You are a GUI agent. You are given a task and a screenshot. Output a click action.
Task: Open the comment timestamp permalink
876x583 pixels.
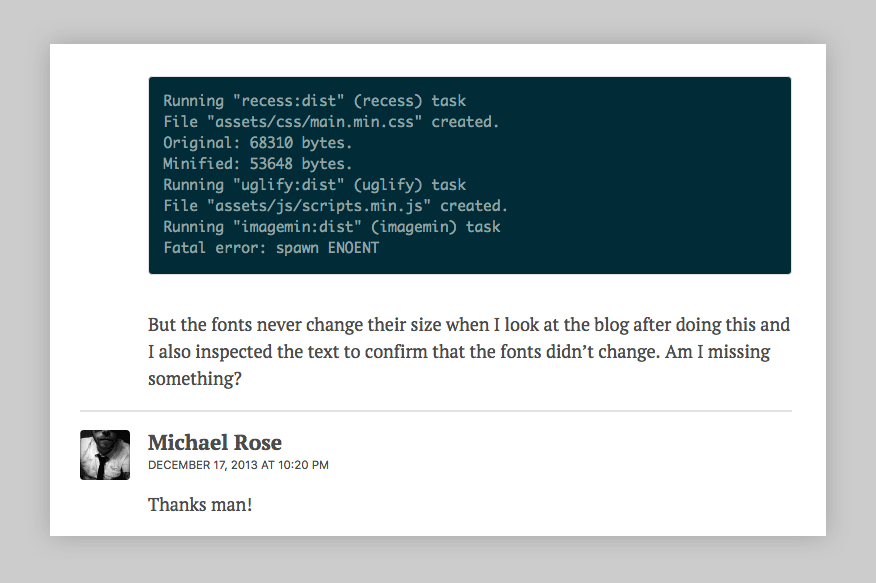(x=237, y=465)
